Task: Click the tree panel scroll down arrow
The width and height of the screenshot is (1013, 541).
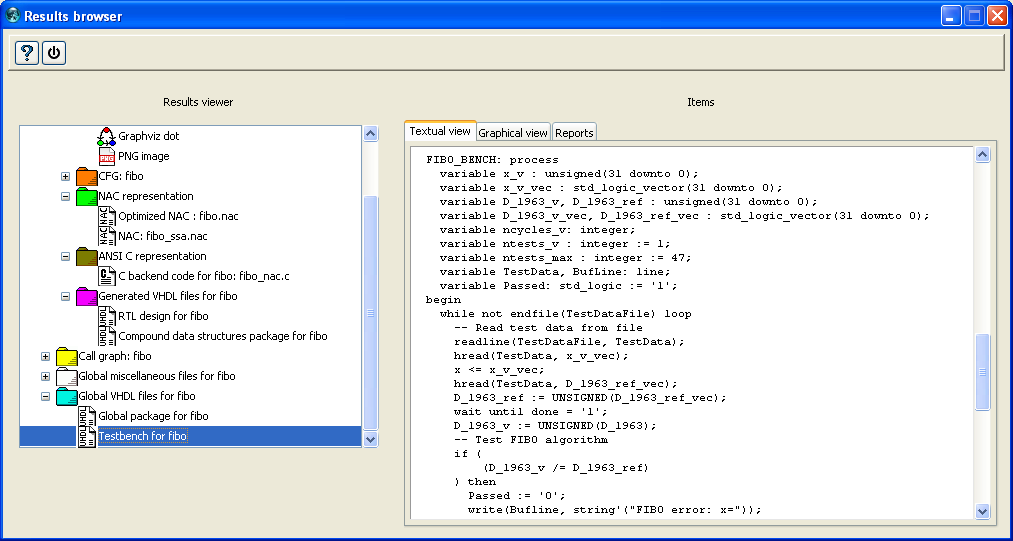Action: click(370, 440)
